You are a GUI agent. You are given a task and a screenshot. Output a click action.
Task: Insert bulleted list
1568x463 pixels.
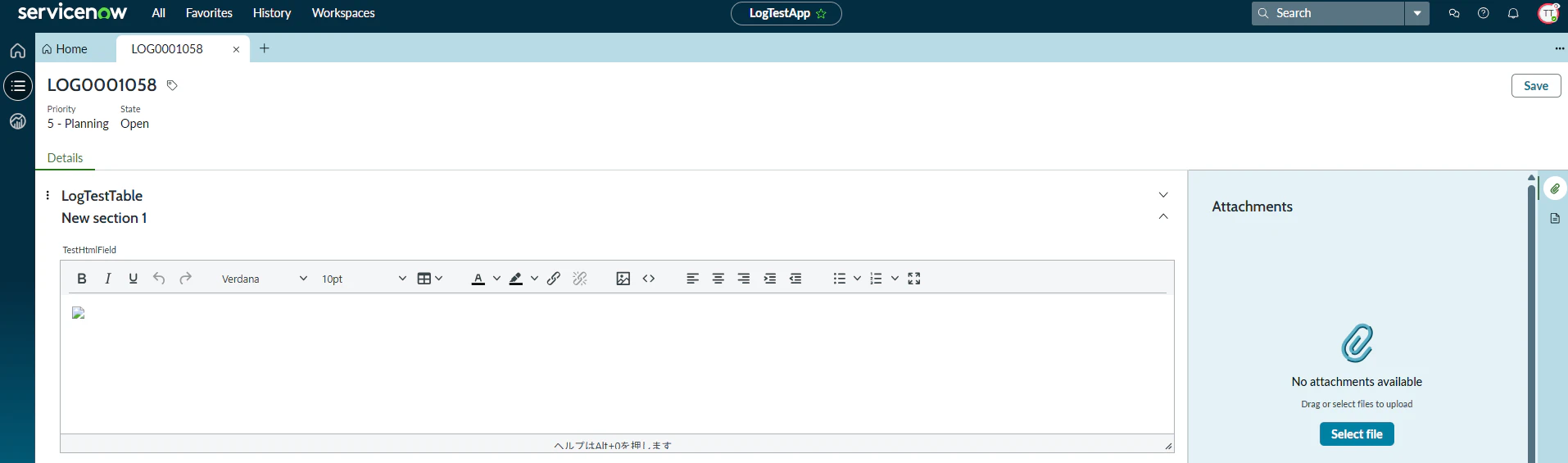839,279
